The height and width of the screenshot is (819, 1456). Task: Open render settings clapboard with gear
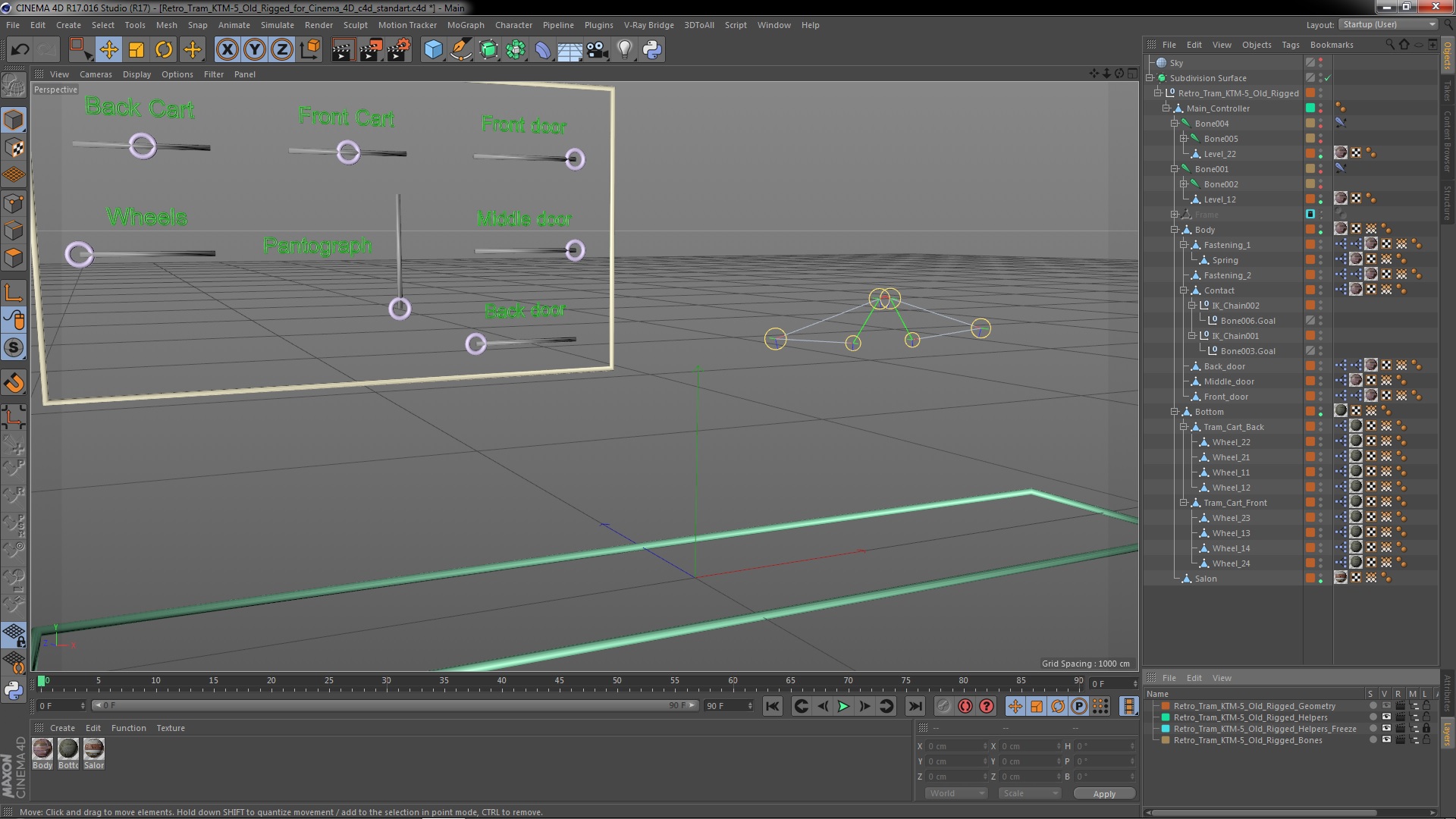[399, 50]
